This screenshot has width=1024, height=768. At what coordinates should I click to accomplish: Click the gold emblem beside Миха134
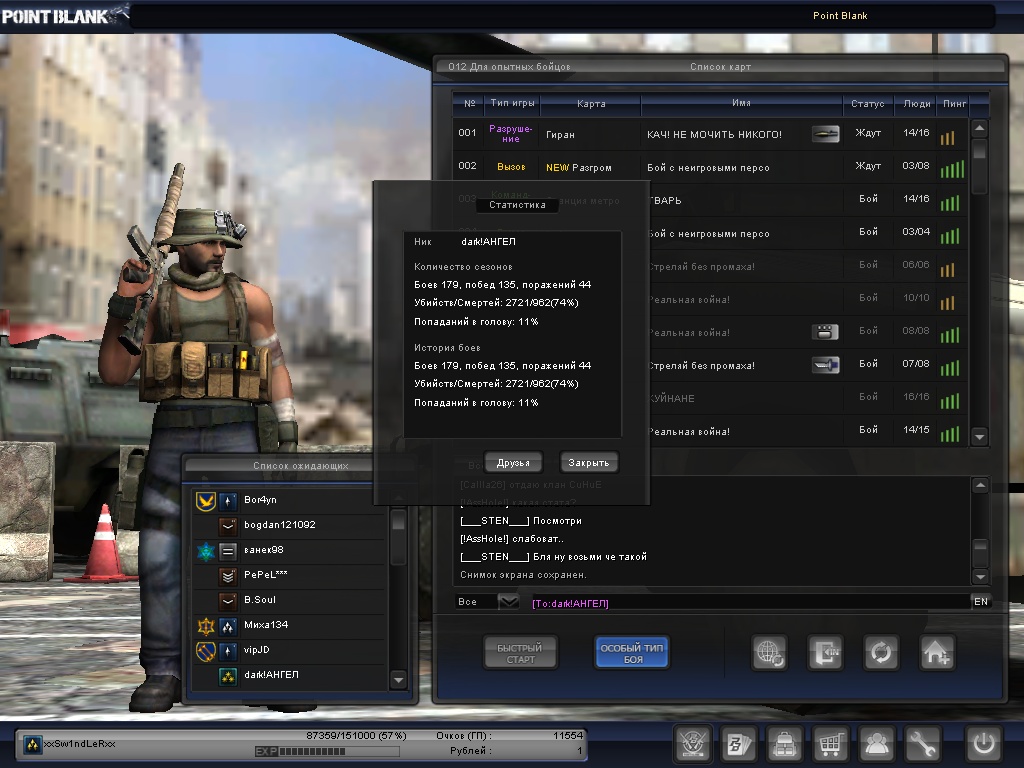pos(206,626)
